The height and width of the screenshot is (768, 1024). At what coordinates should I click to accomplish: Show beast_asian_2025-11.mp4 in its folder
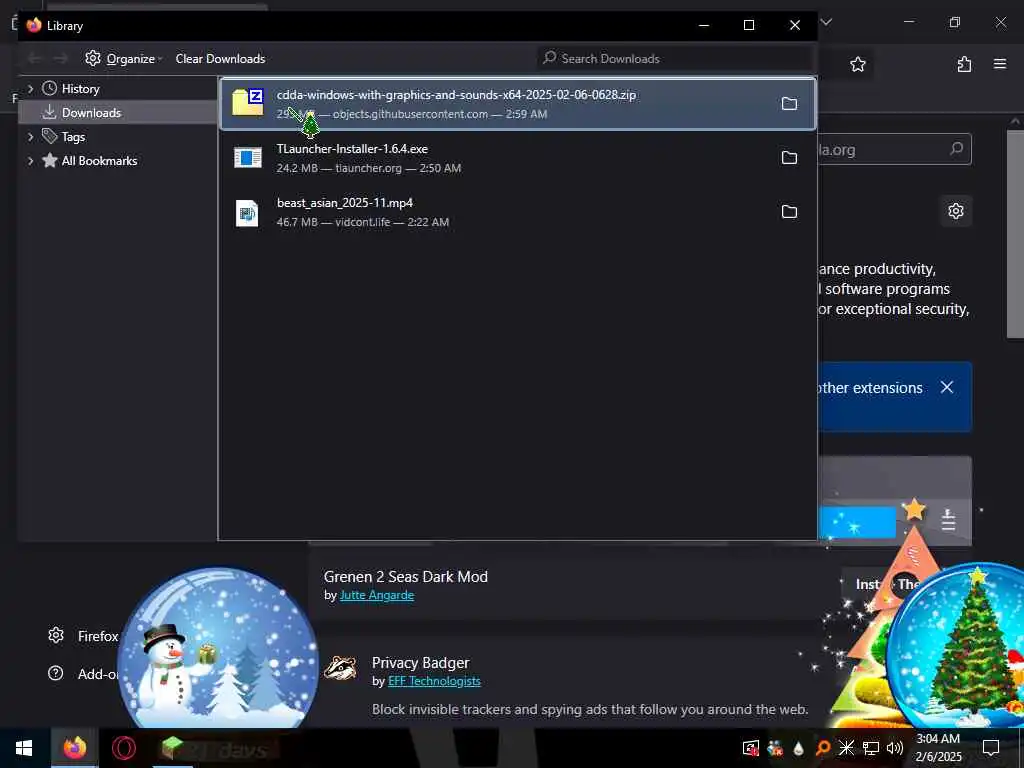click(x=789, y=212)
